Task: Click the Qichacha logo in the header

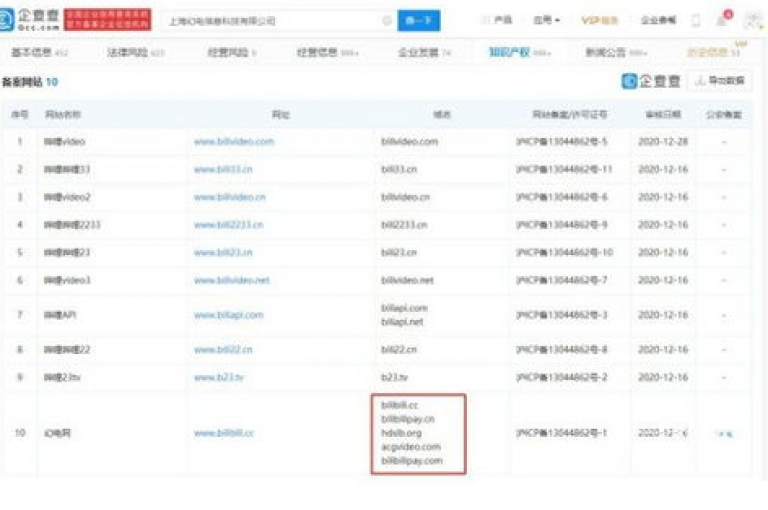Action: (30, 20)
